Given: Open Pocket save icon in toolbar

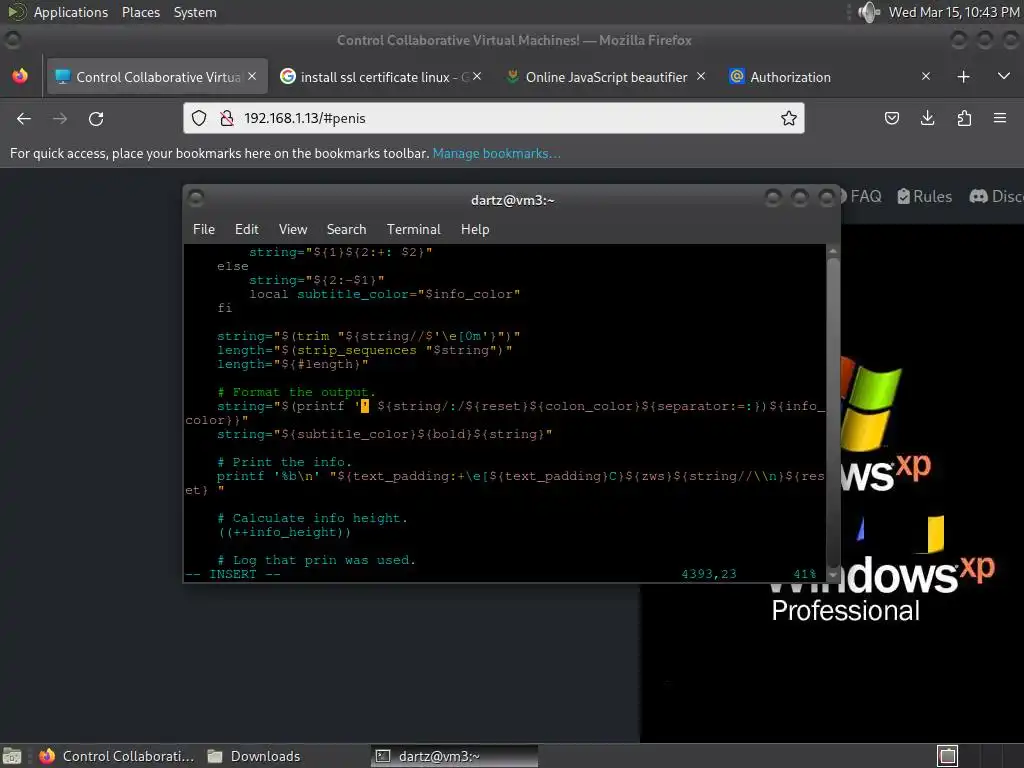Looking at the screenshot, I should coord(891,118).
